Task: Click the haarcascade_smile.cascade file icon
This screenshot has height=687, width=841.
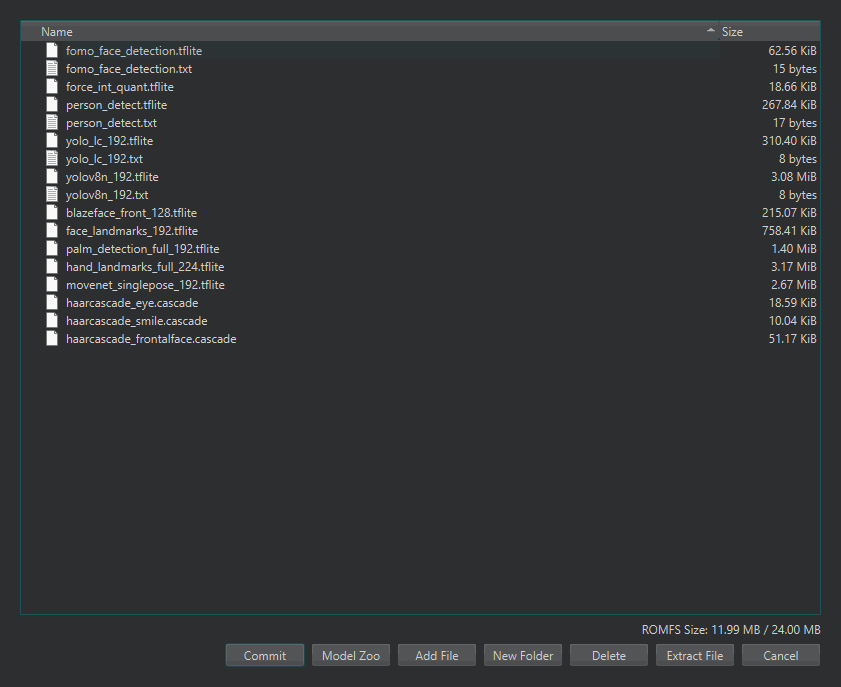Action: coord(52,321)
